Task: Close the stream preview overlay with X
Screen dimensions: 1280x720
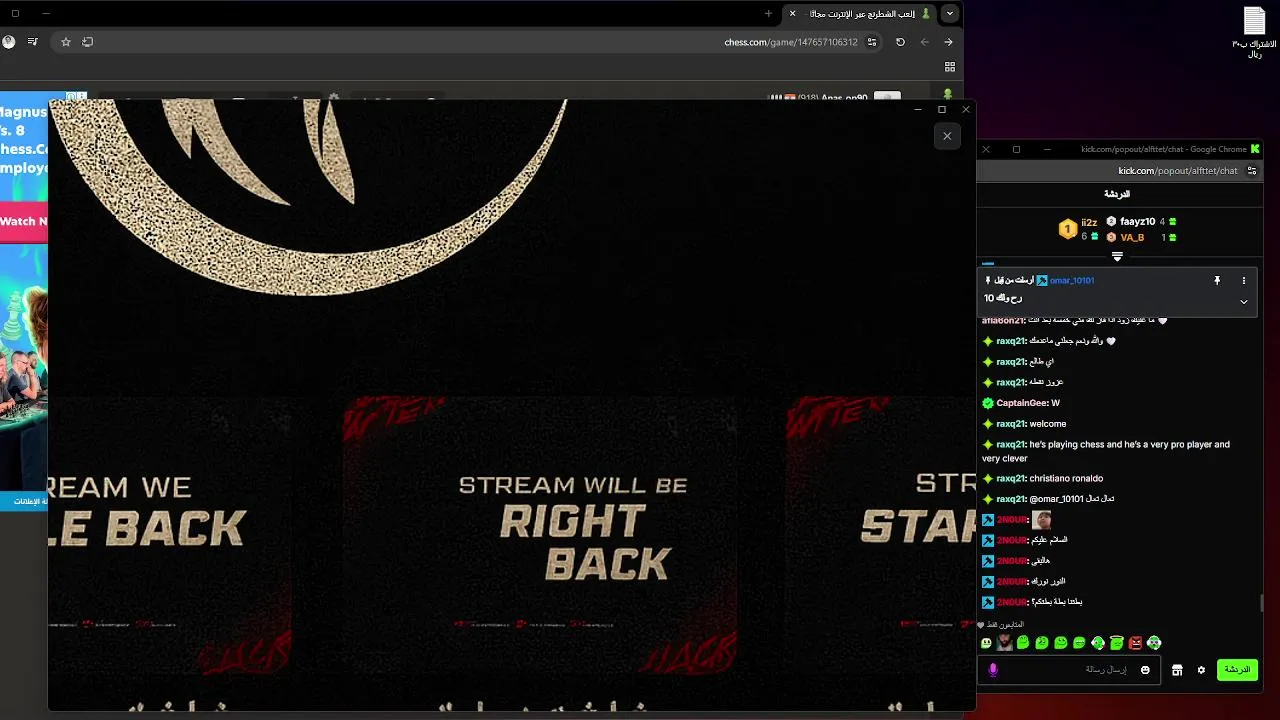Action: coord(947,136)
